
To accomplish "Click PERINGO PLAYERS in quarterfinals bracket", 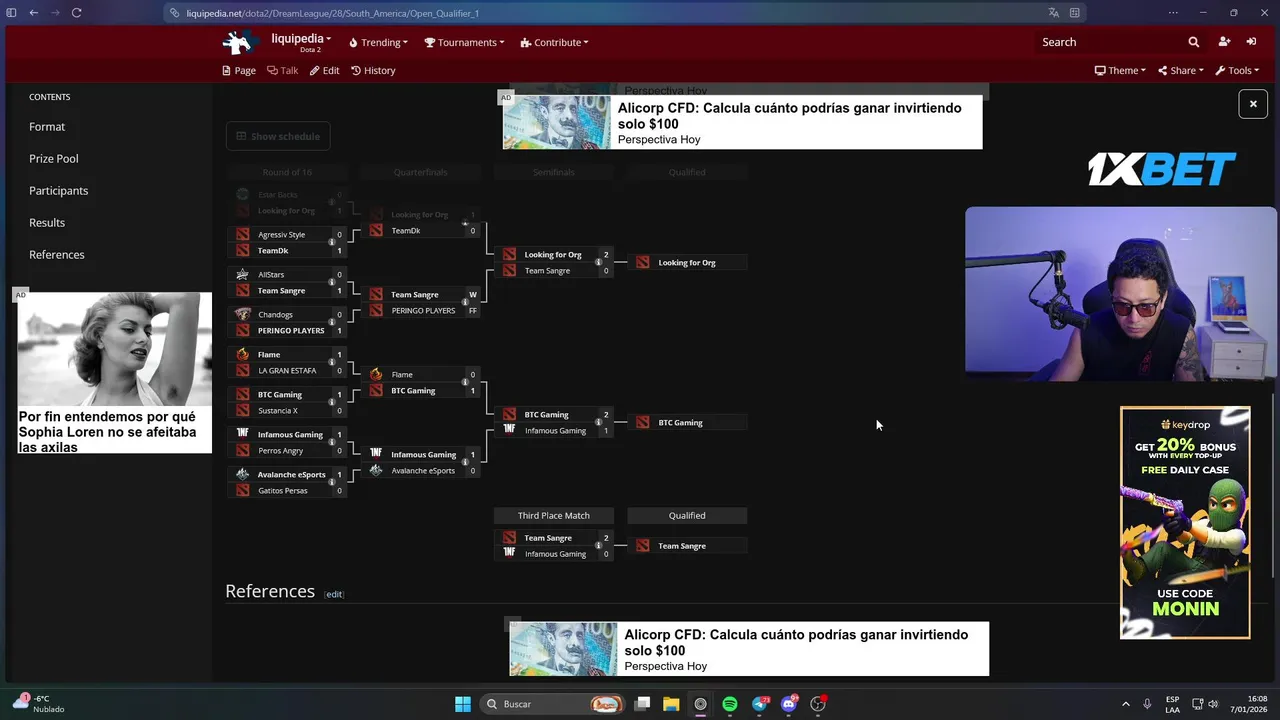I will tap(423, 311).
